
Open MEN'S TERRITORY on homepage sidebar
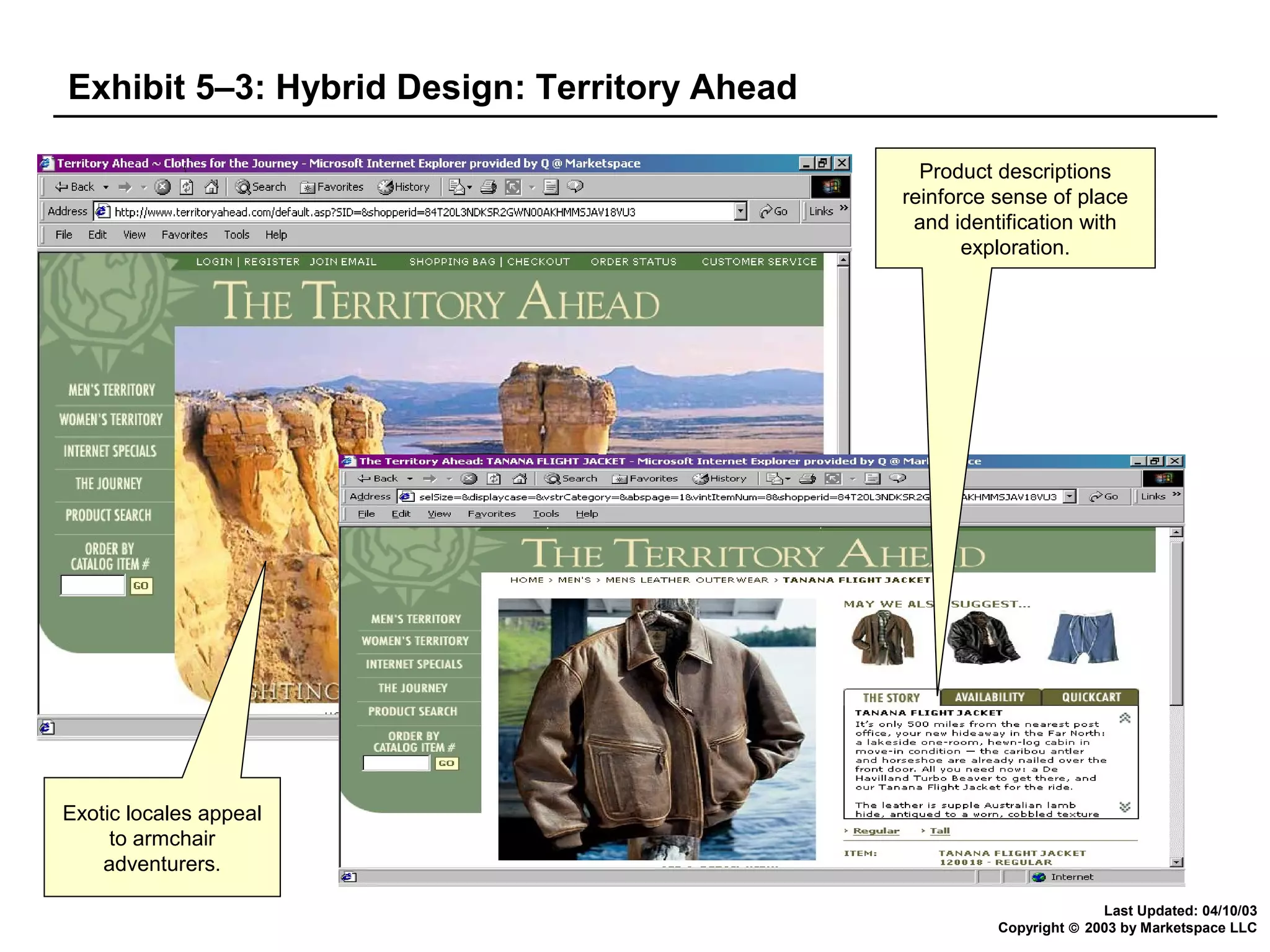112,390
